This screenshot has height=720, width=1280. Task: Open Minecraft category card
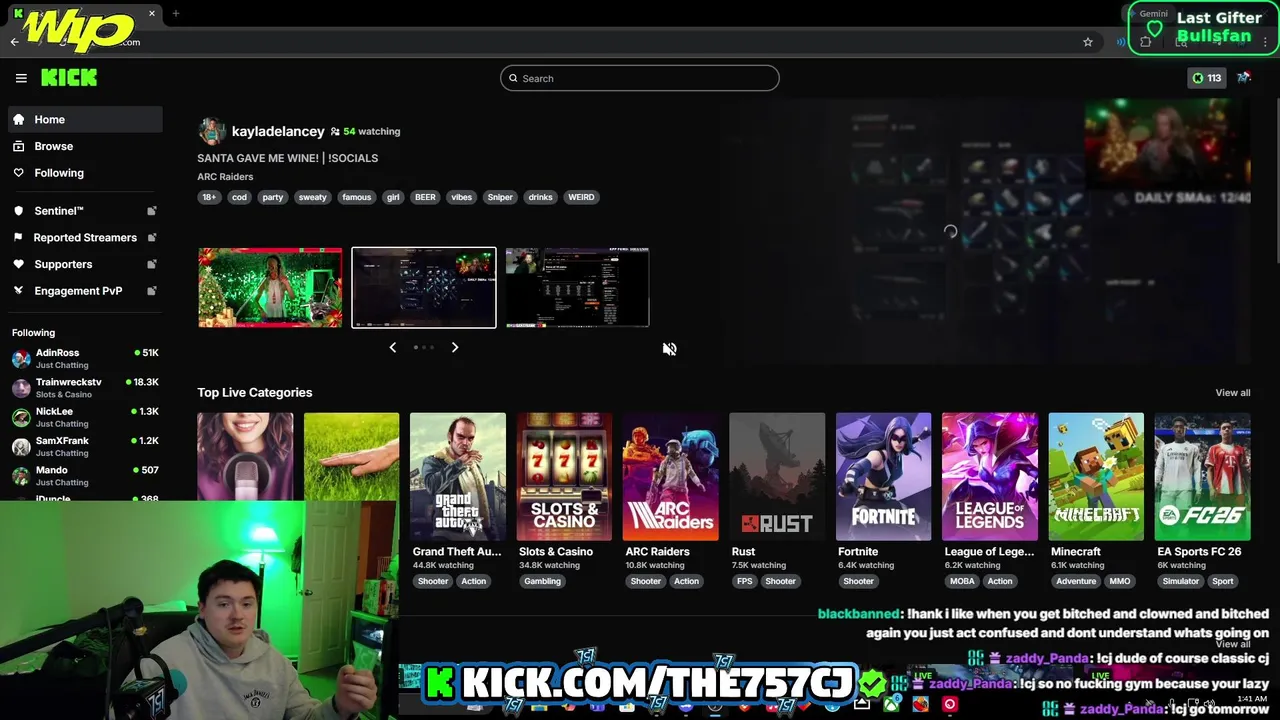coord(1096,477)
